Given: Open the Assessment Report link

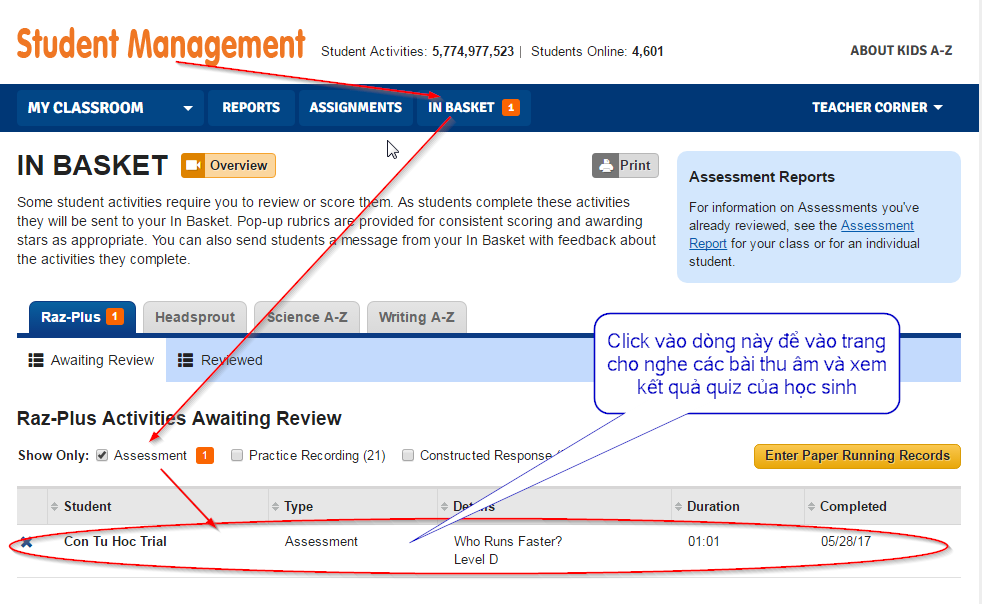Looking at the screenshot, I should [801, 234].
